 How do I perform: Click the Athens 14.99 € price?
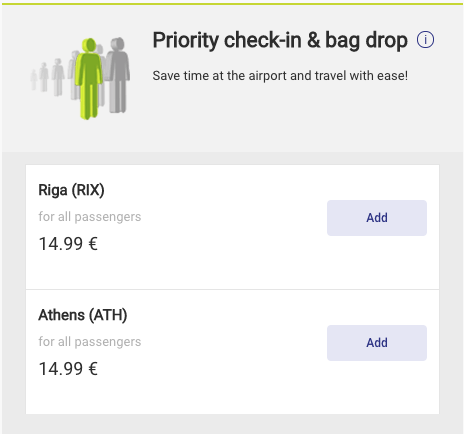68,369
